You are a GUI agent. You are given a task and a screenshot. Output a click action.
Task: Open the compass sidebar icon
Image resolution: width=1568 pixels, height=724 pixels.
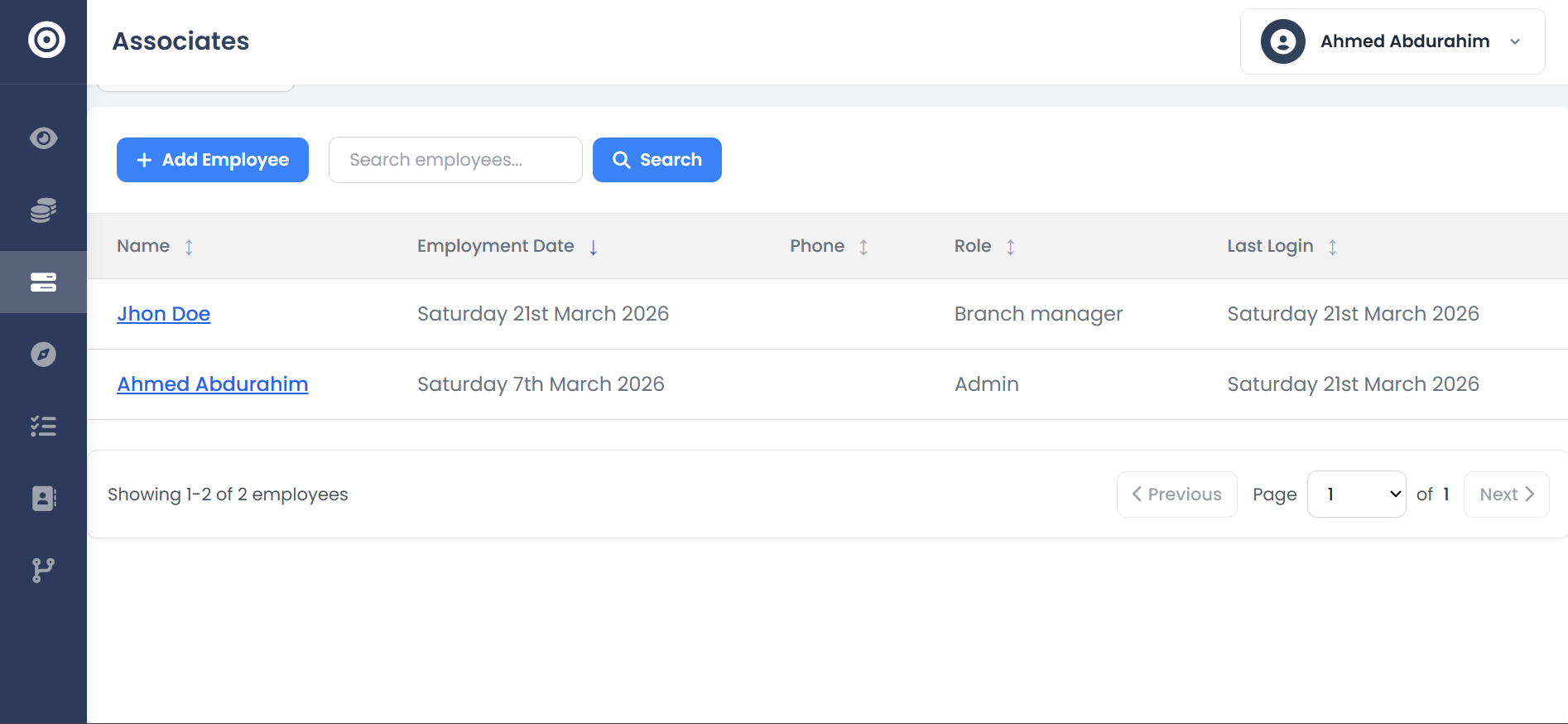(x=43, y=355)
